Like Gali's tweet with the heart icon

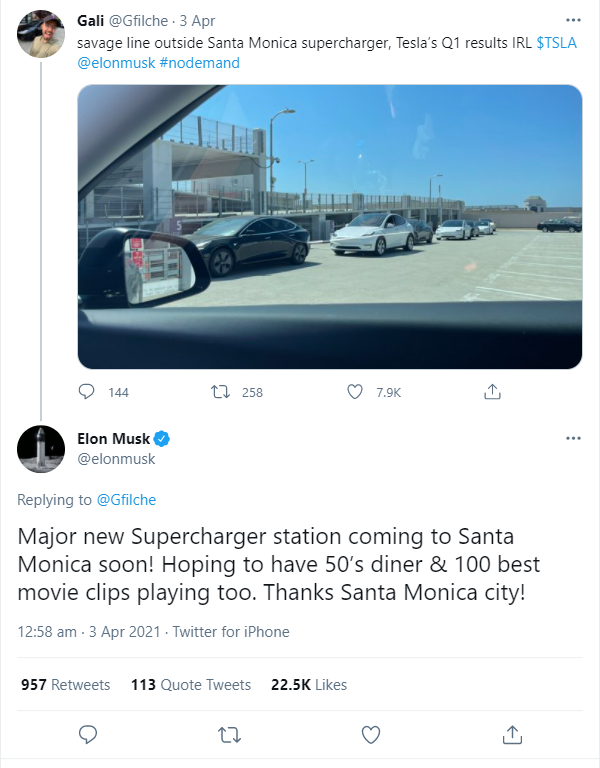355,392
